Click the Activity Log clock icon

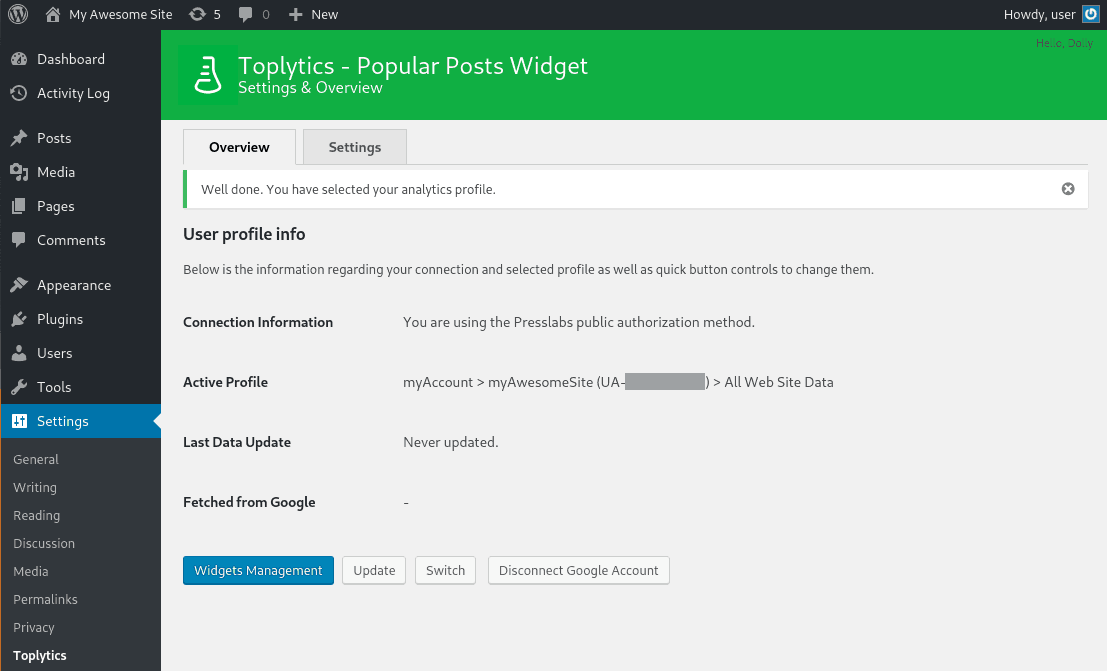coord(19,93)
